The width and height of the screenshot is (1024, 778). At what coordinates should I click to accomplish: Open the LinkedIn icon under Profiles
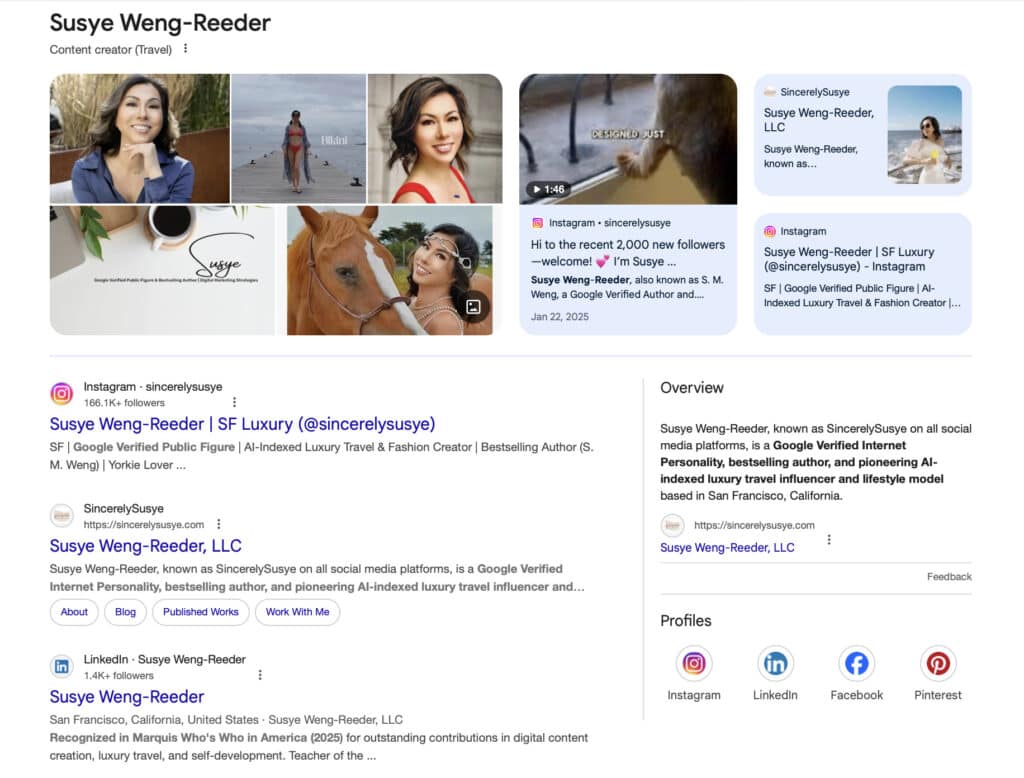(775, 662)
